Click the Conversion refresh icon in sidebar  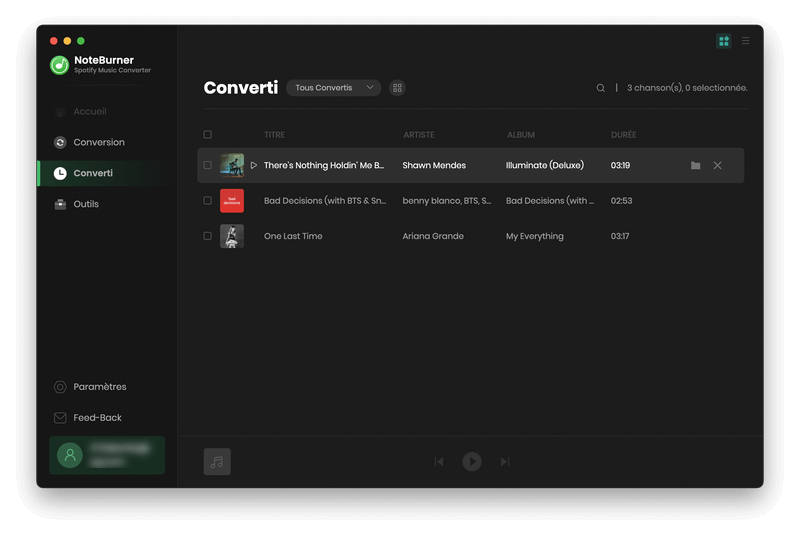click(x=60, y=142)
